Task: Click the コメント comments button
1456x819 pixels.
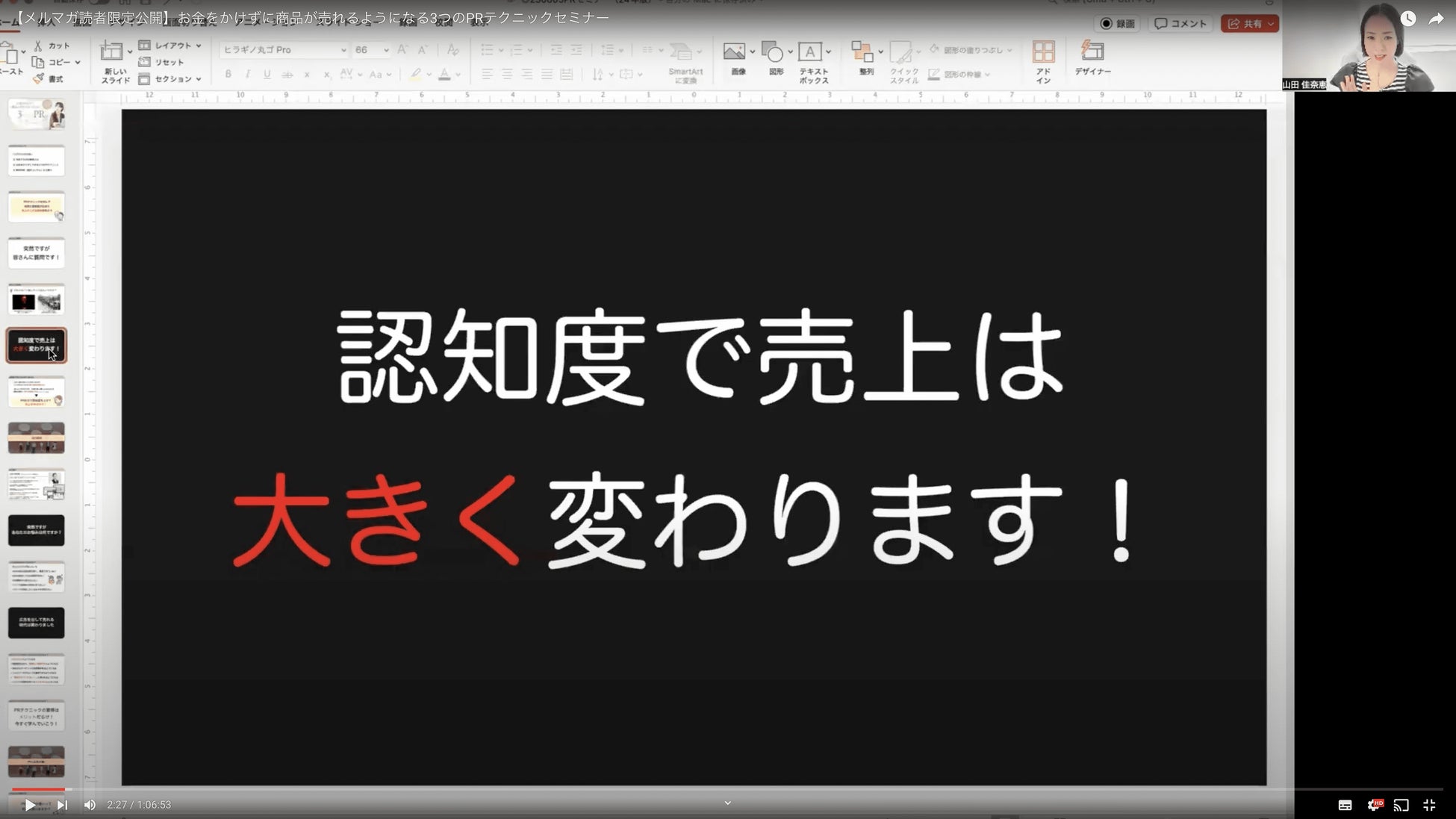Action: 1180,24
